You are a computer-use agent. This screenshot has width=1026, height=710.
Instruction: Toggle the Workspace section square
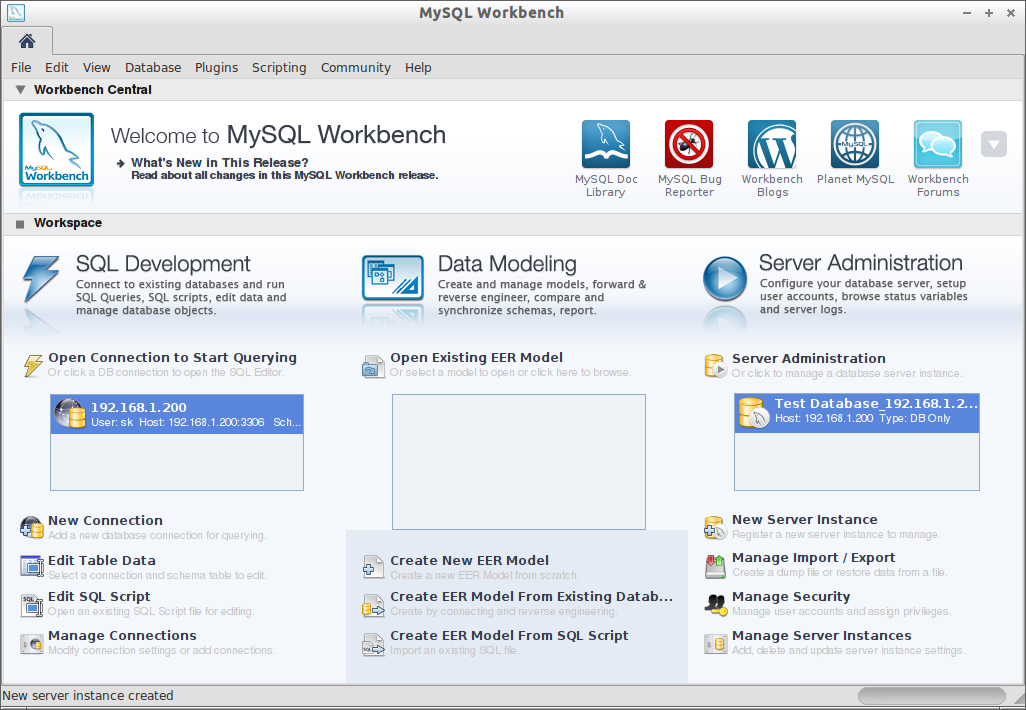20,224
